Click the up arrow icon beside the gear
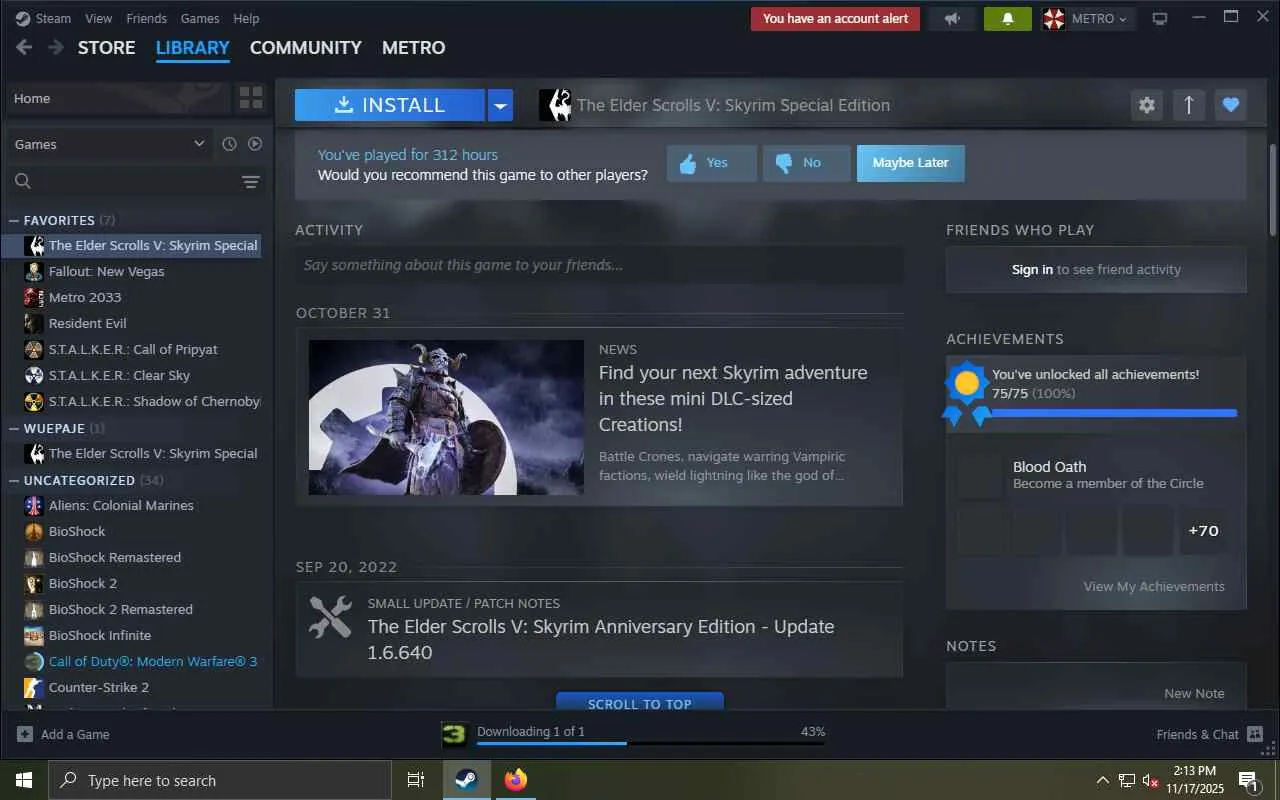 tap(1189, 105)
